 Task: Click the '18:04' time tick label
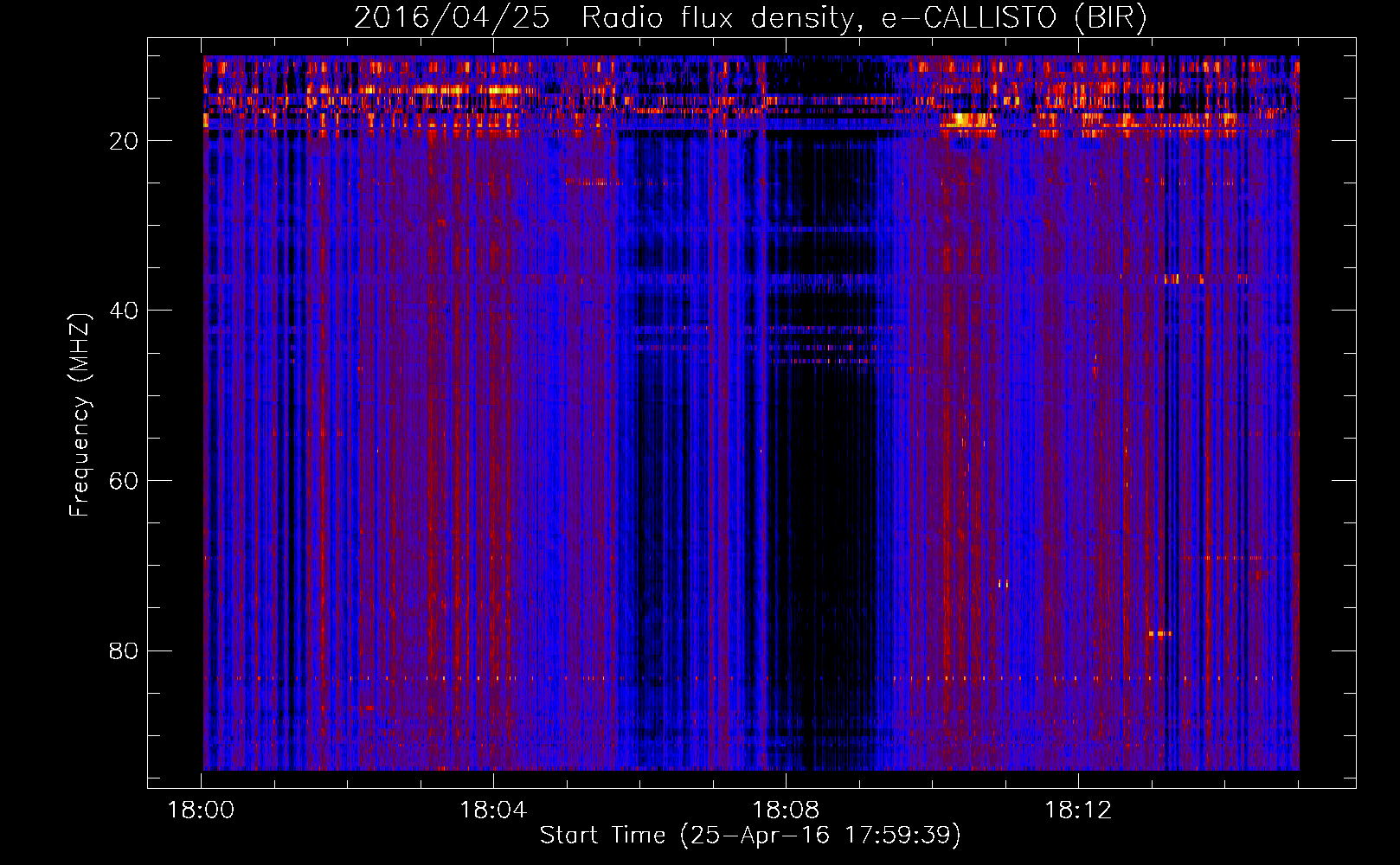493,811
